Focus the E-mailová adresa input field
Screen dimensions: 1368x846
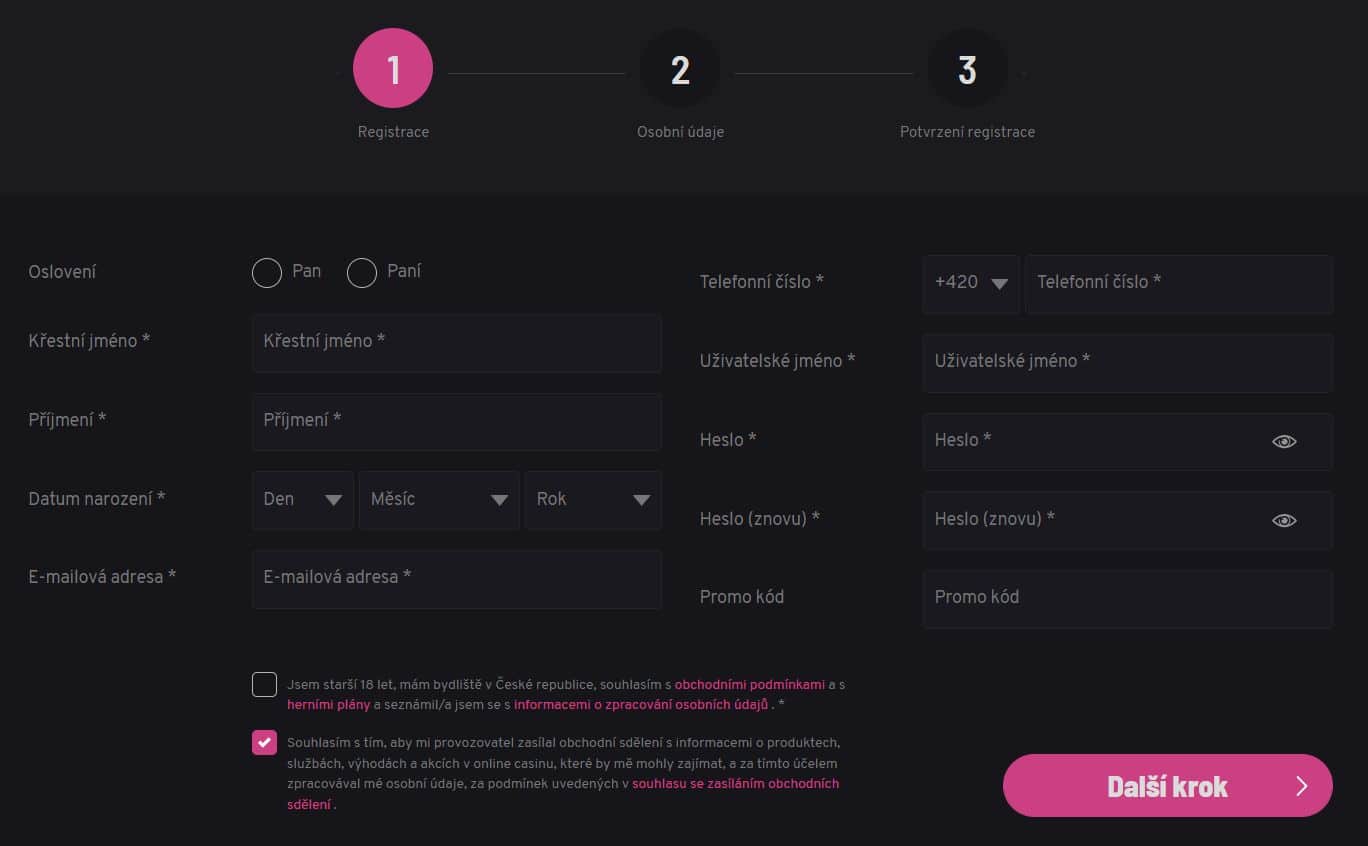click(457, 579)
